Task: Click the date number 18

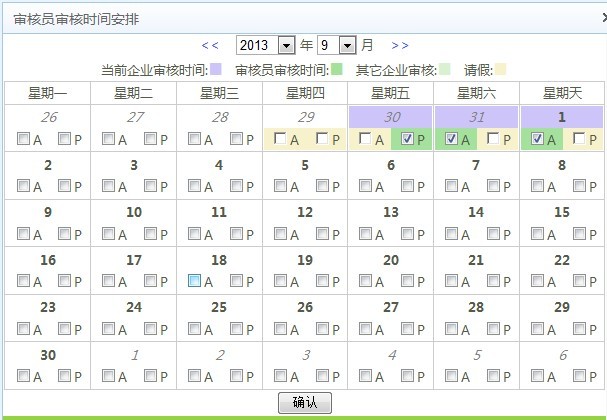Action: [x=219, y=260]
